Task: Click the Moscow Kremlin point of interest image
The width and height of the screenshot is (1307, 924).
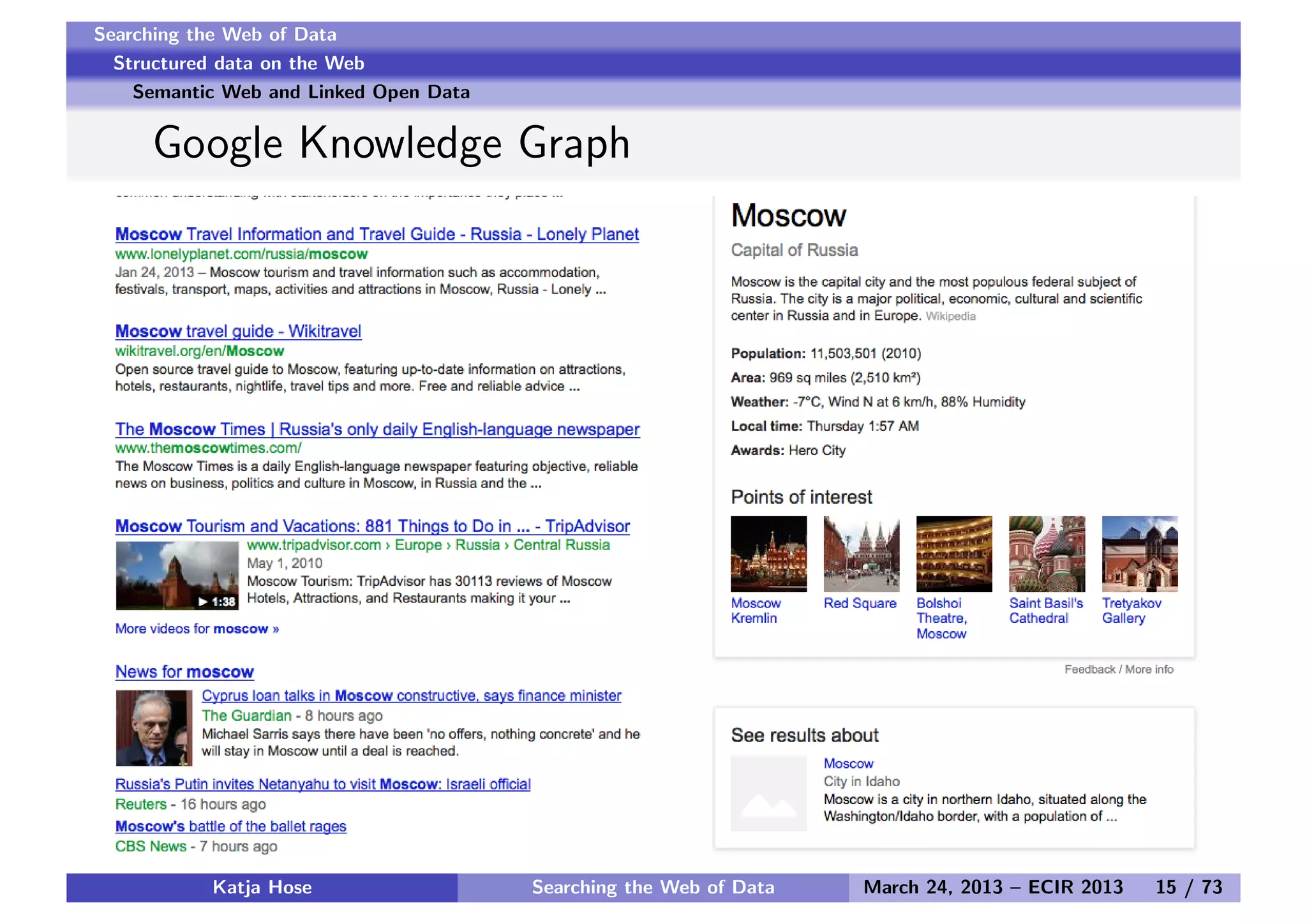Action: click(768, 554)
